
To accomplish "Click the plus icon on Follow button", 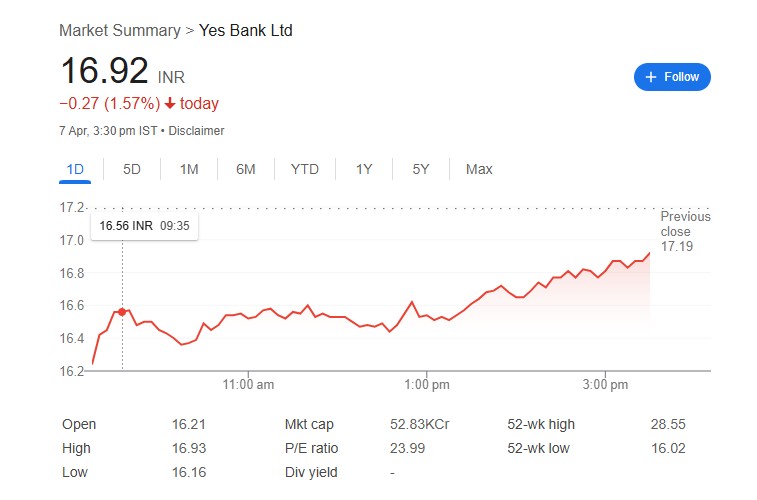I will coord(651,77).
